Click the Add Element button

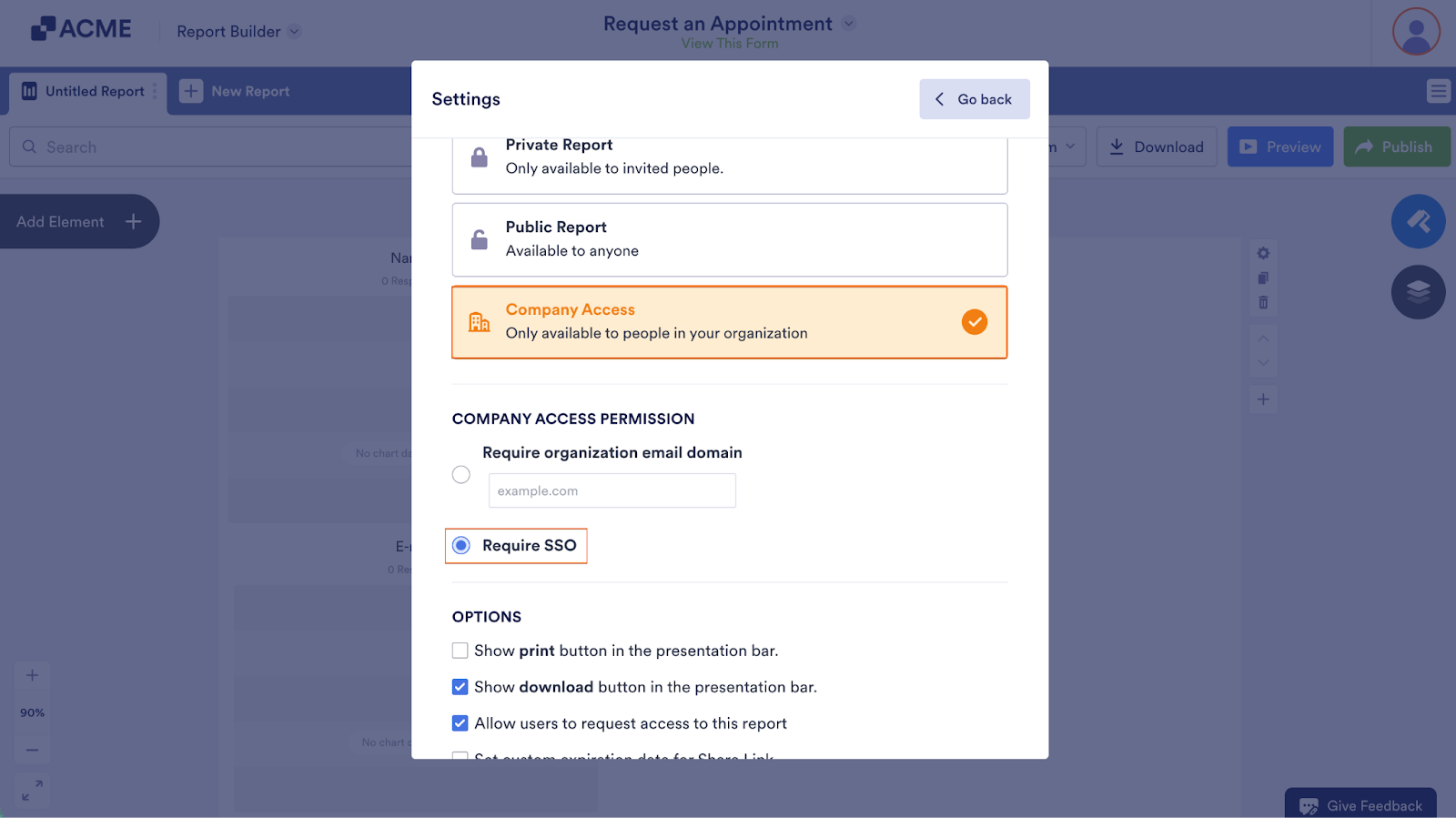click(x=79, y=222)
